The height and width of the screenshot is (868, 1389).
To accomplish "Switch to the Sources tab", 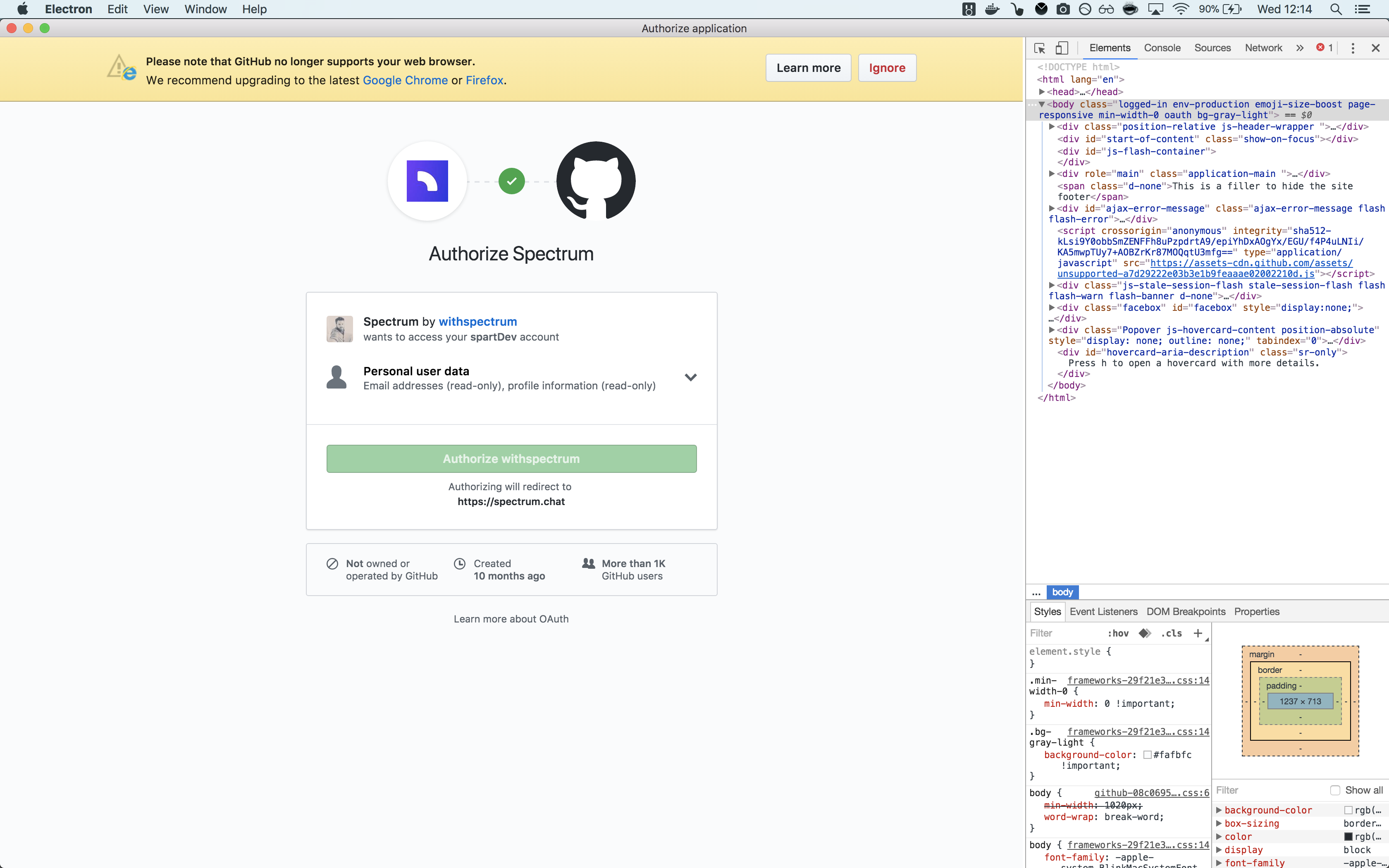I will pyautogui.click(x=1212, y=48).
